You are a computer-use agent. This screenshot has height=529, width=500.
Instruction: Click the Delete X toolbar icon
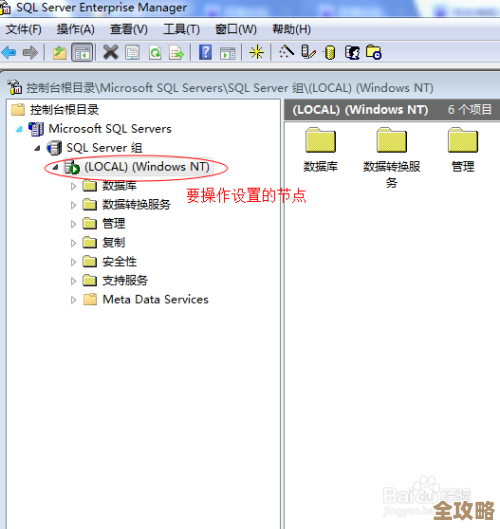click(x=110, y=53)
